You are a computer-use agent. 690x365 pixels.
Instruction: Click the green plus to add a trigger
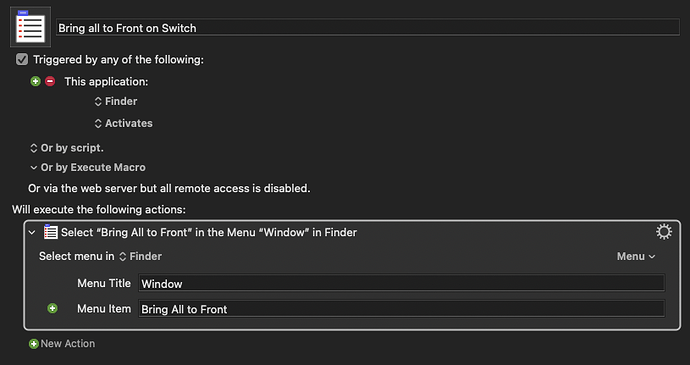point(36,81)
